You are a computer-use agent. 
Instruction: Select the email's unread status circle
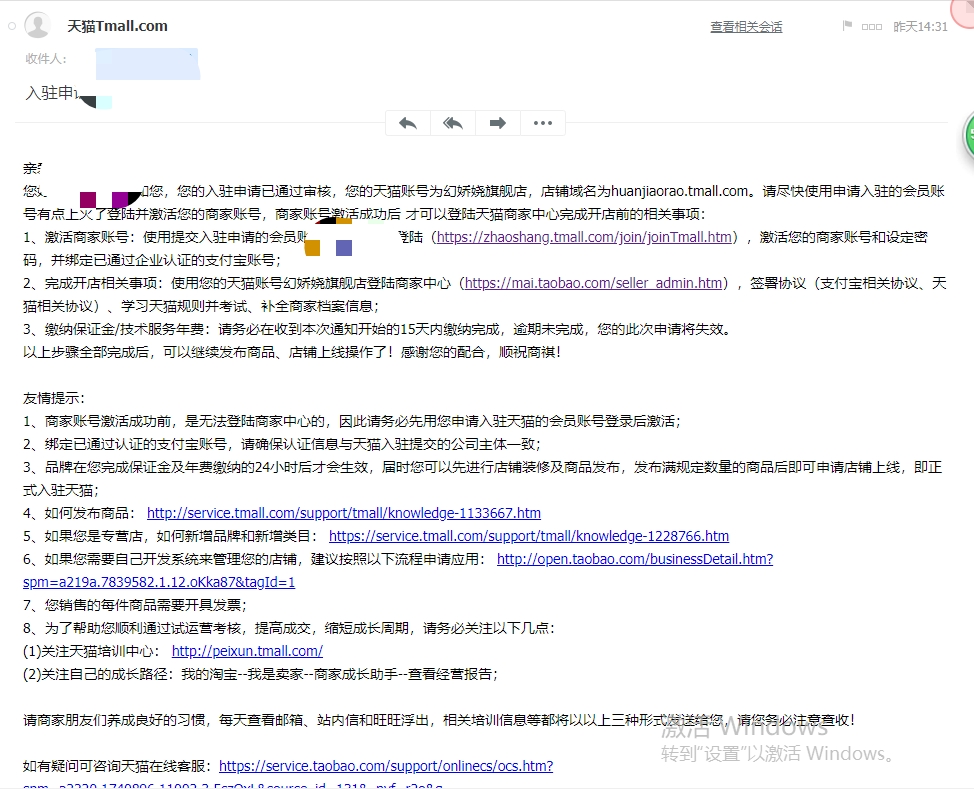click(12, 26)
